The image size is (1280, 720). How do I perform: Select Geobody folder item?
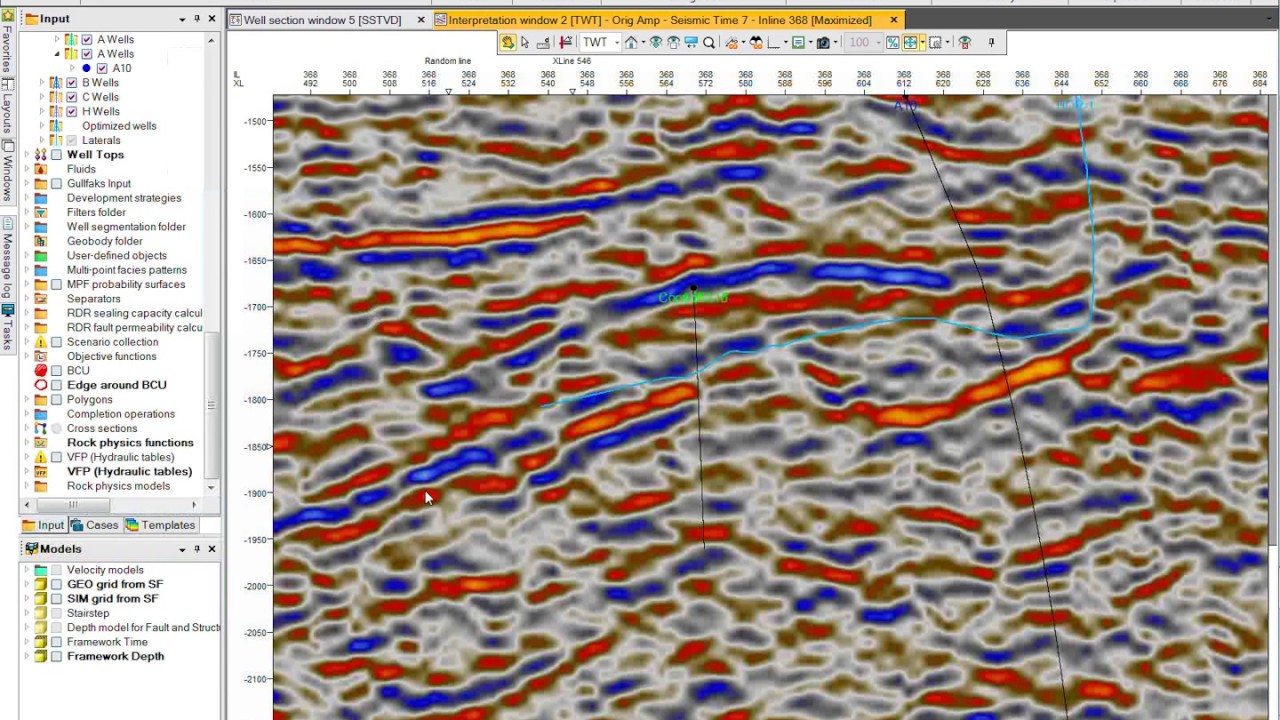click(104, 241)
